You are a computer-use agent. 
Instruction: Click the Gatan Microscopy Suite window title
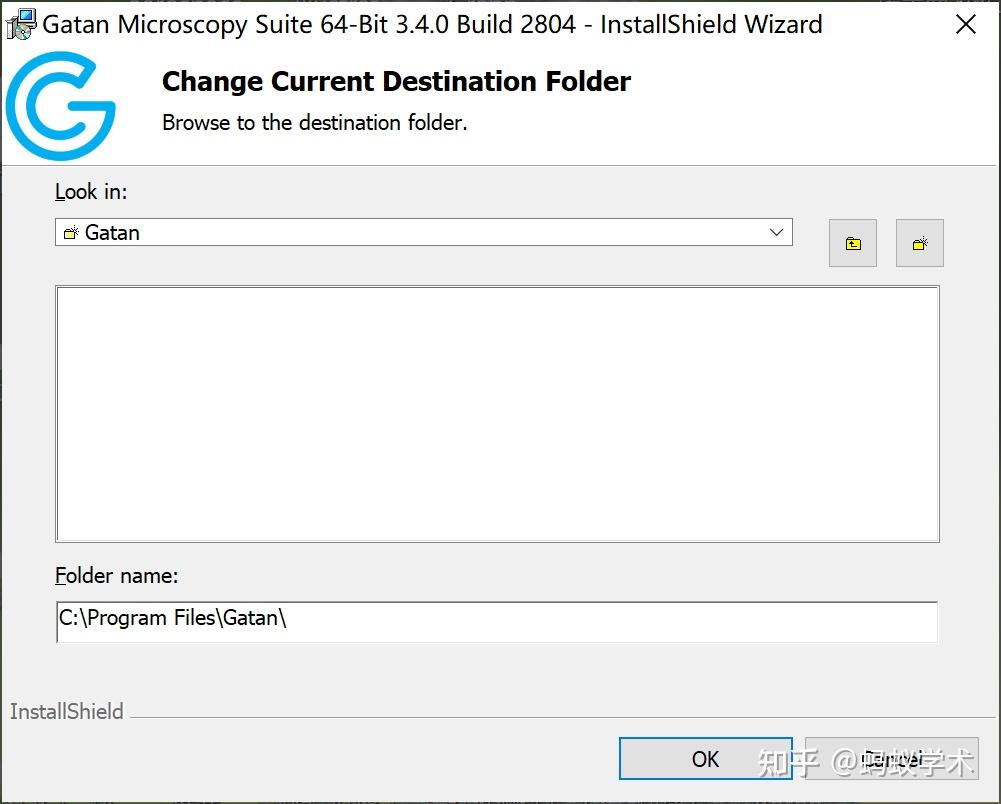point(432,25)
